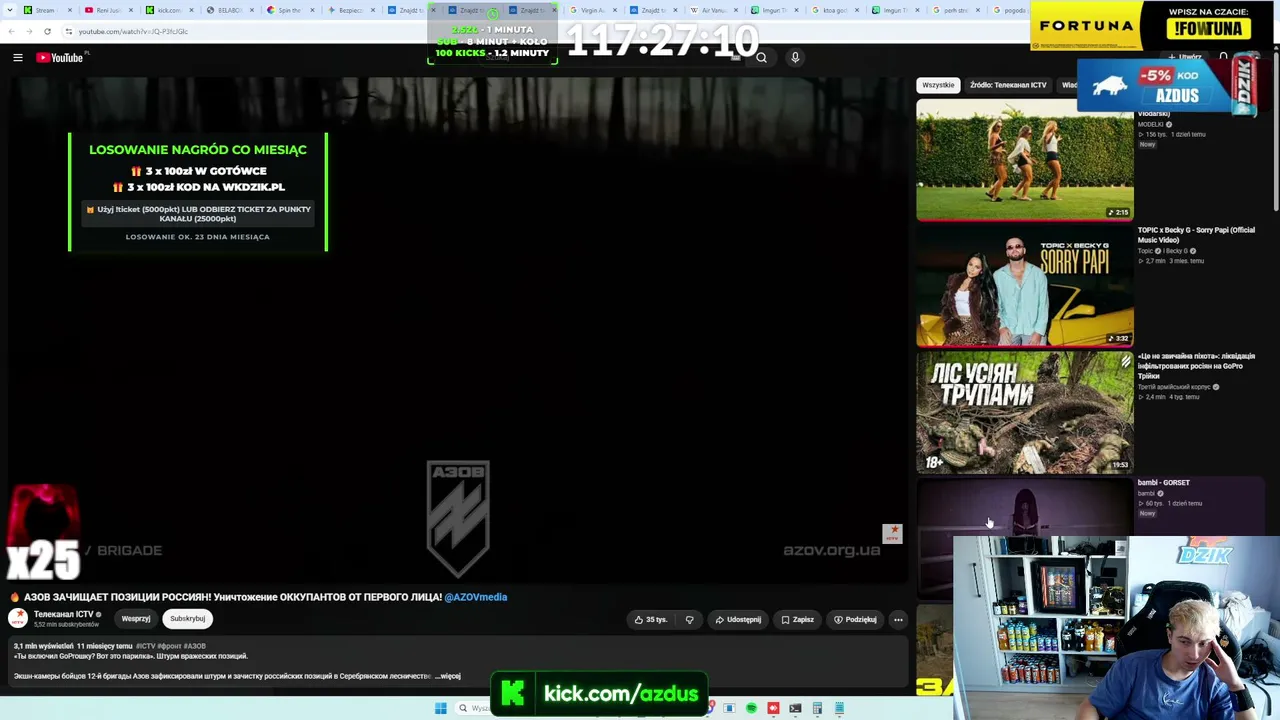Open the #ICTV hashtag link
Image resolution: width=1280 pixels, height=720 pixels.
(146, 647)
